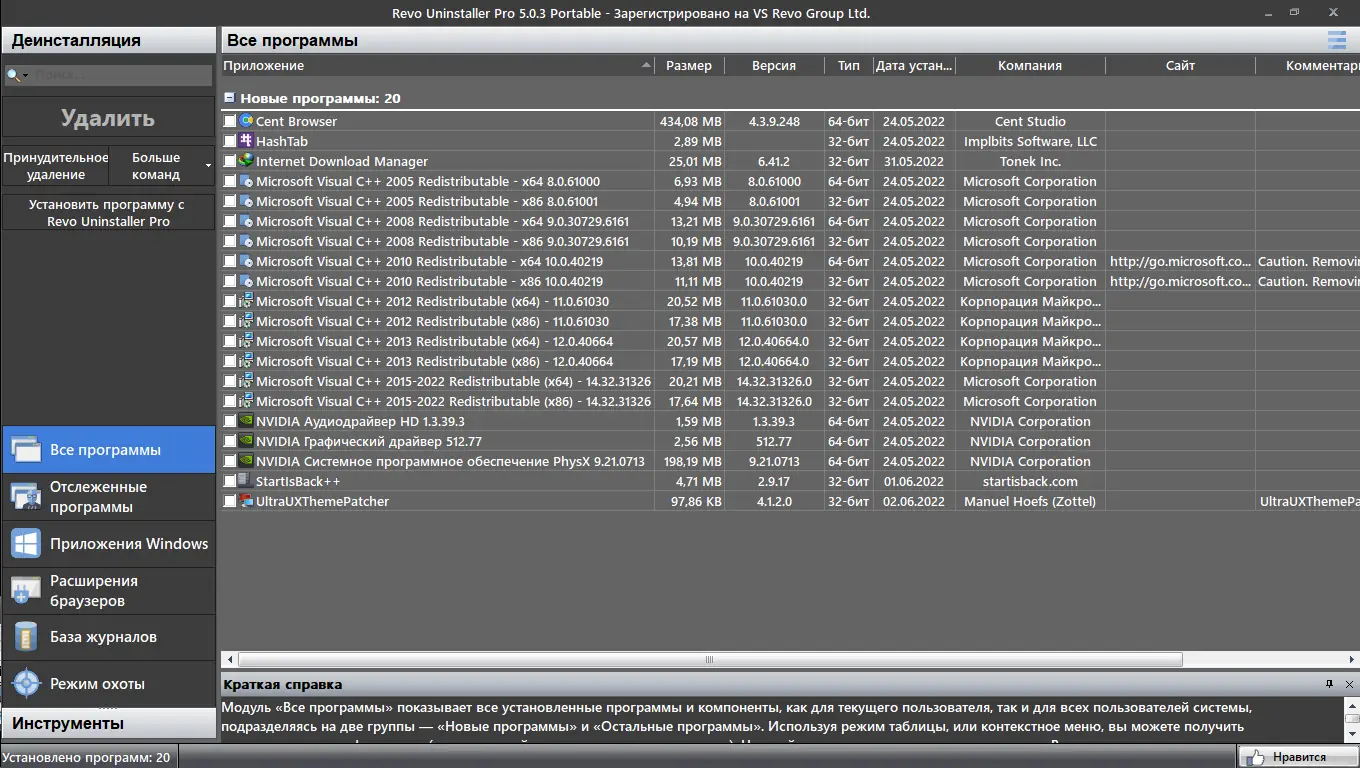Tick the HashTab checkbox
The image size is (1360, 768).
tap(230, 141)
